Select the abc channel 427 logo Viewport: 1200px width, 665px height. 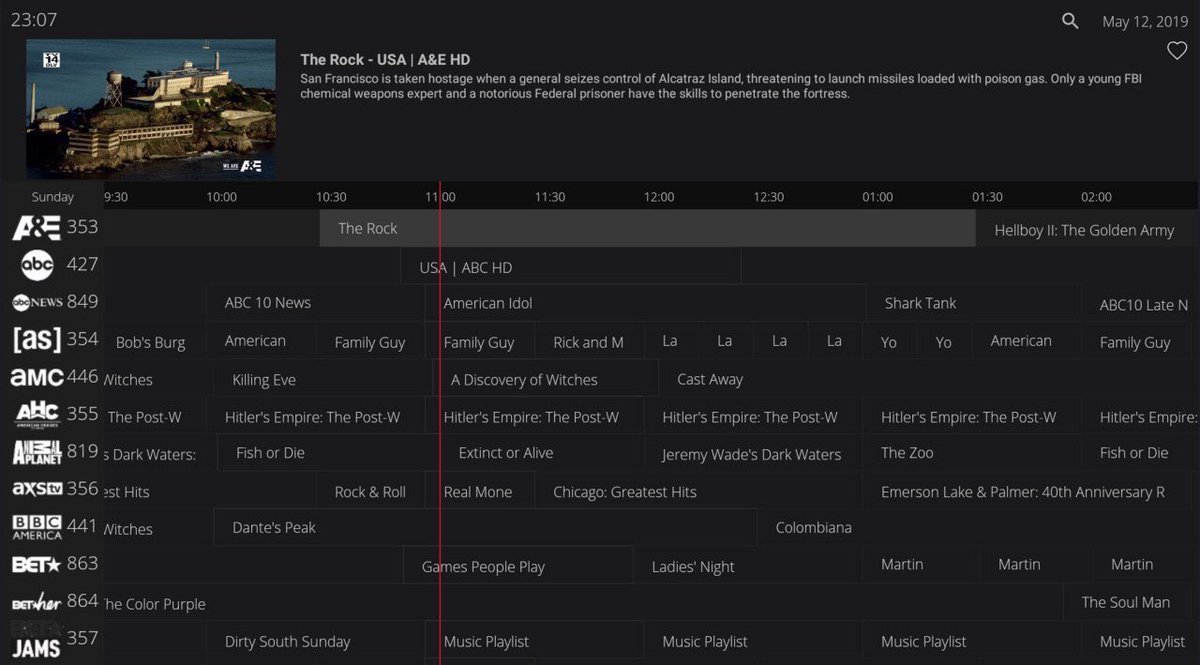37,265
